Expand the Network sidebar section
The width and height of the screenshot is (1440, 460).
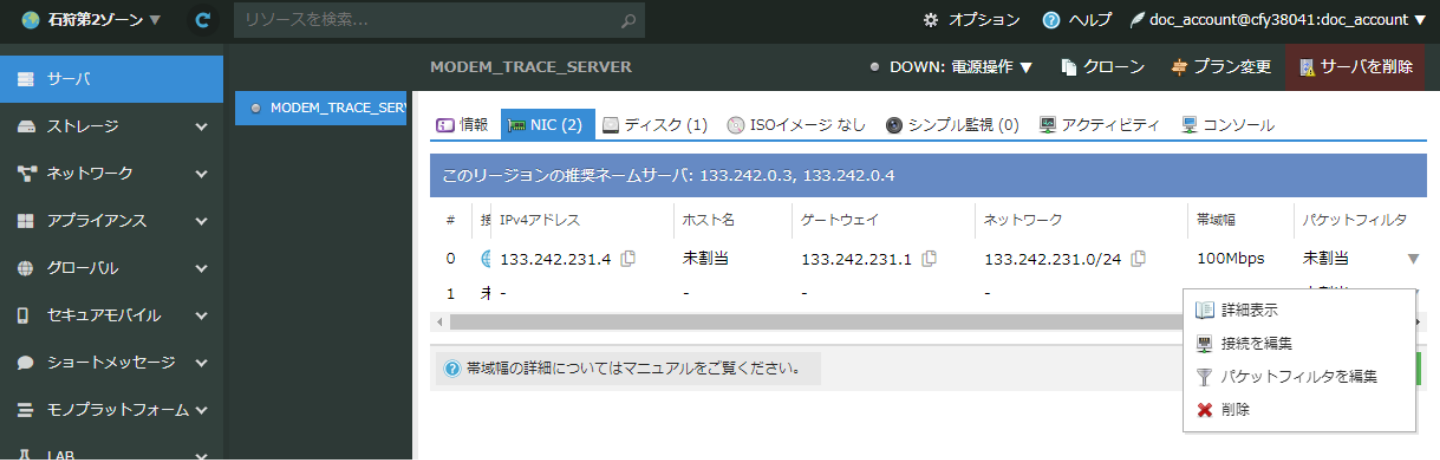coord(111,173)
